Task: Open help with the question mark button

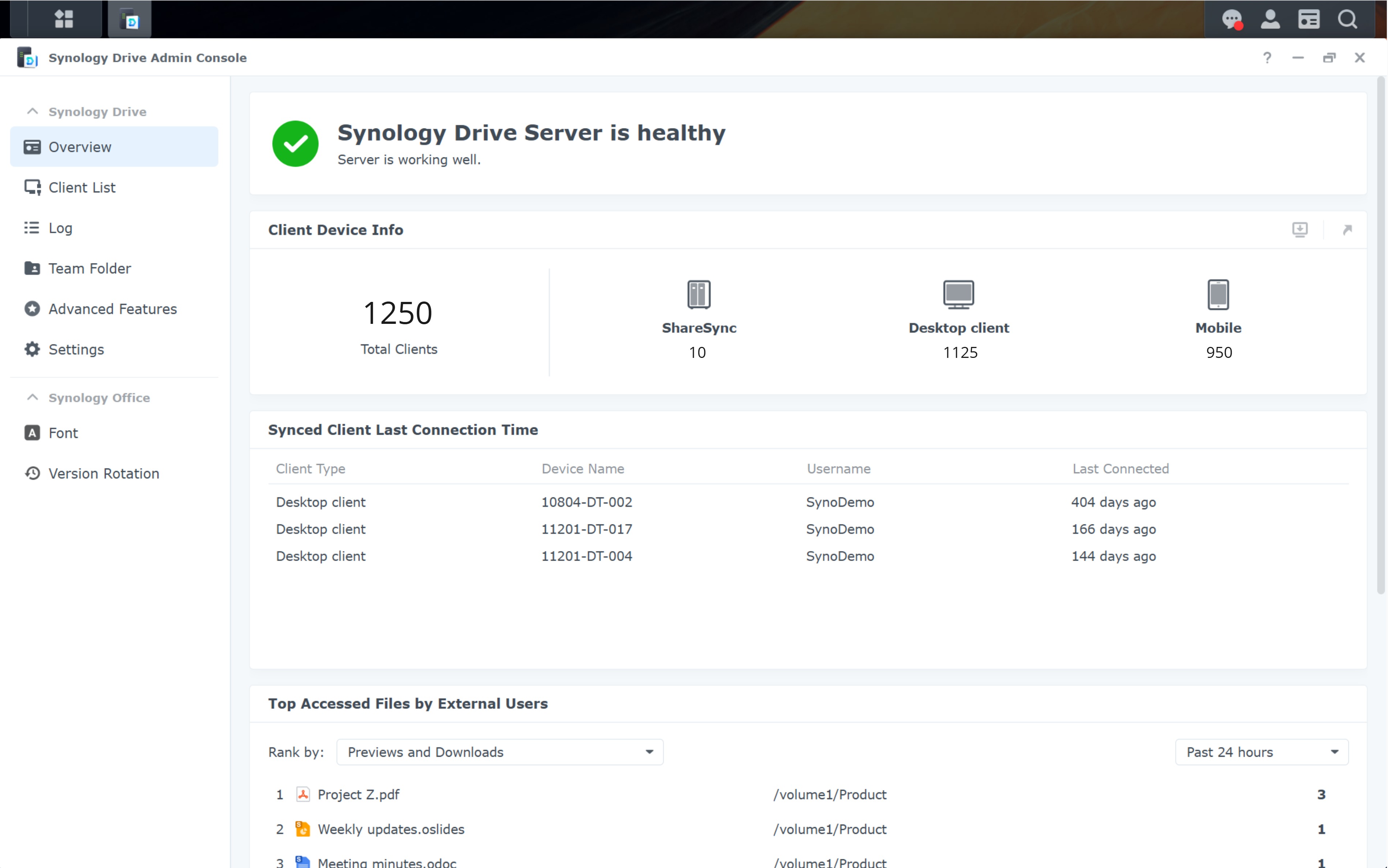Action: tap(1267, 57)
